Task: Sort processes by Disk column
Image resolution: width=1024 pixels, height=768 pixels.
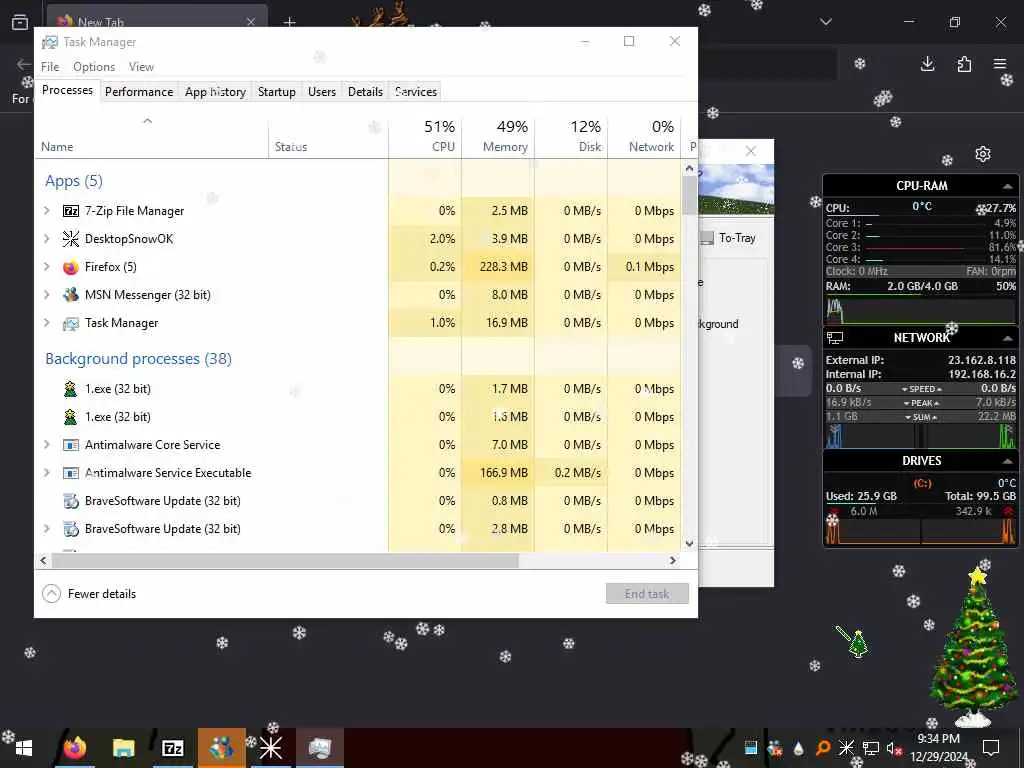Action: click(x=571, y=136)
